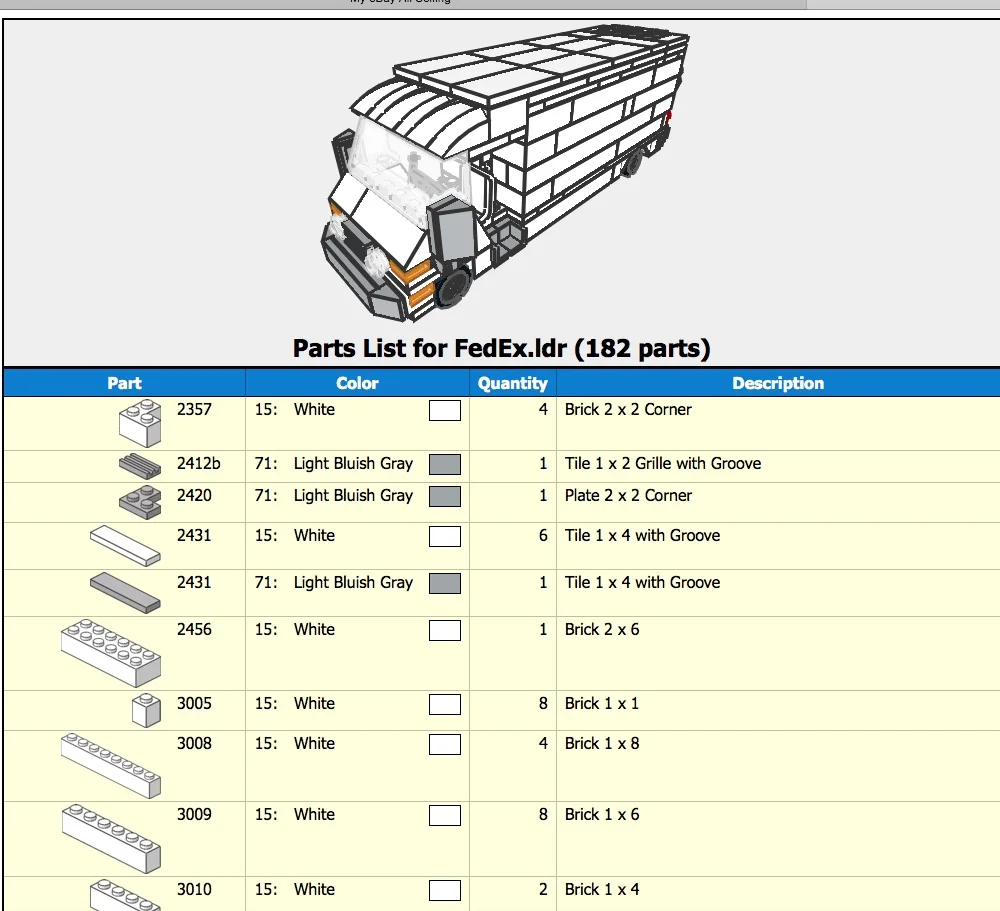Select part number 2456
The width and height of the screenshot is (1000, 911).
[x=194, y=630]
